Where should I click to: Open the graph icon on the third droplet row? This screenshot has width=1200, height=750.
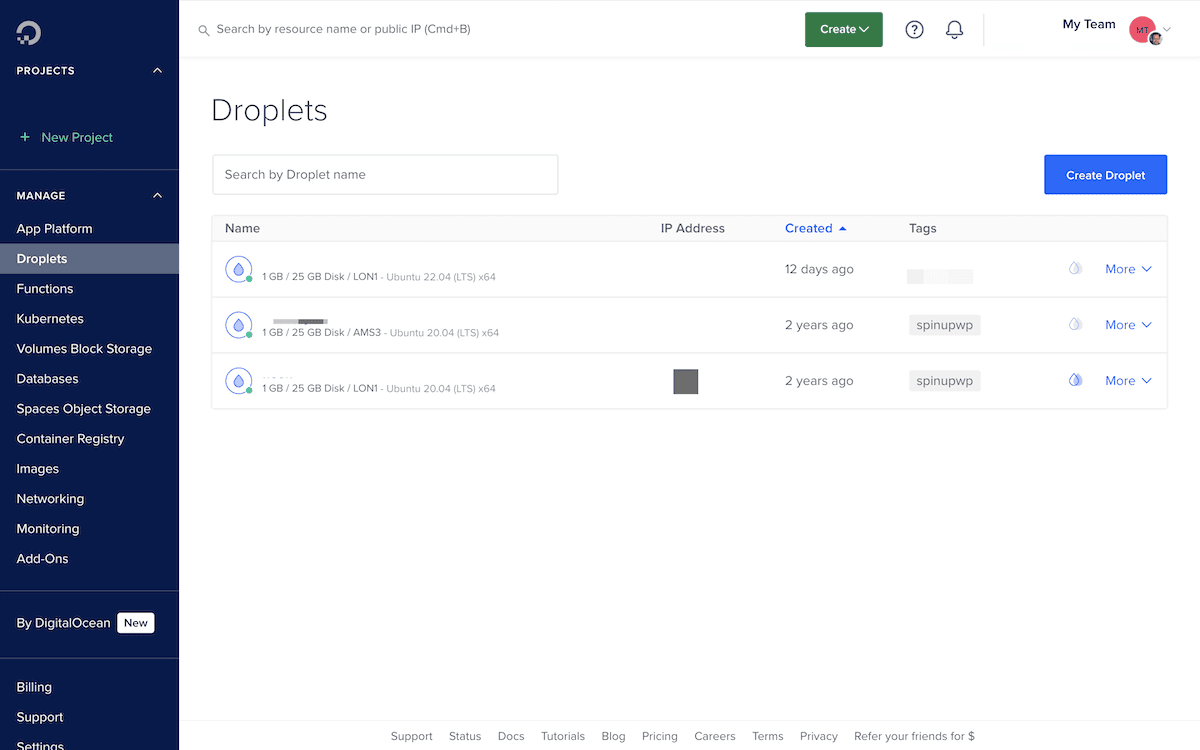pos(1075,380)
